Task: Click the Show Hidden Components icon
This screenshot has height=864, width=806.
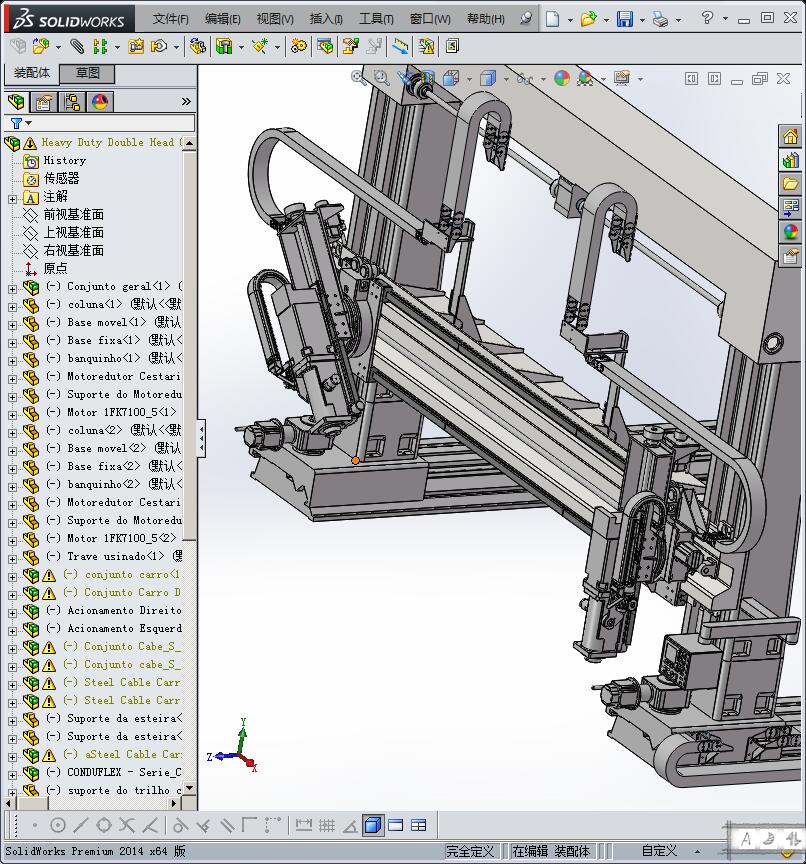Action: point(197,46)
